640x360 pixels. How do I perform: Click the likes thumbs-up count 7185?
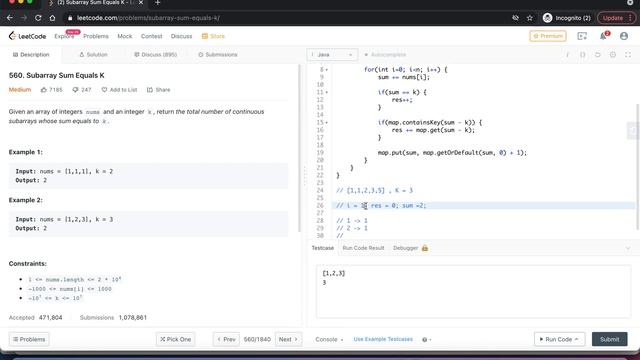52,90
